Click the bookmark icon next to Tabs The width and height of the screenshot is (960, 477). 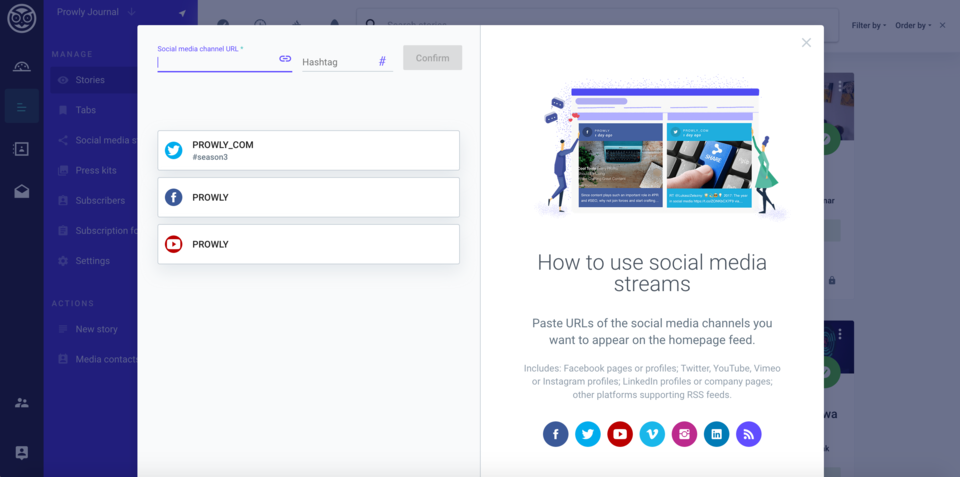[62, 110]
